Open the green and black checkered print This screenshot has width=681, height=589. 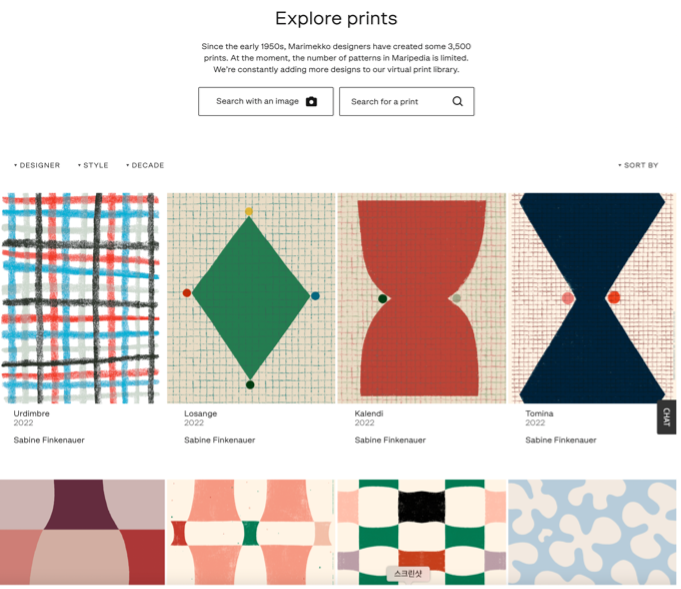pos(422,532)
